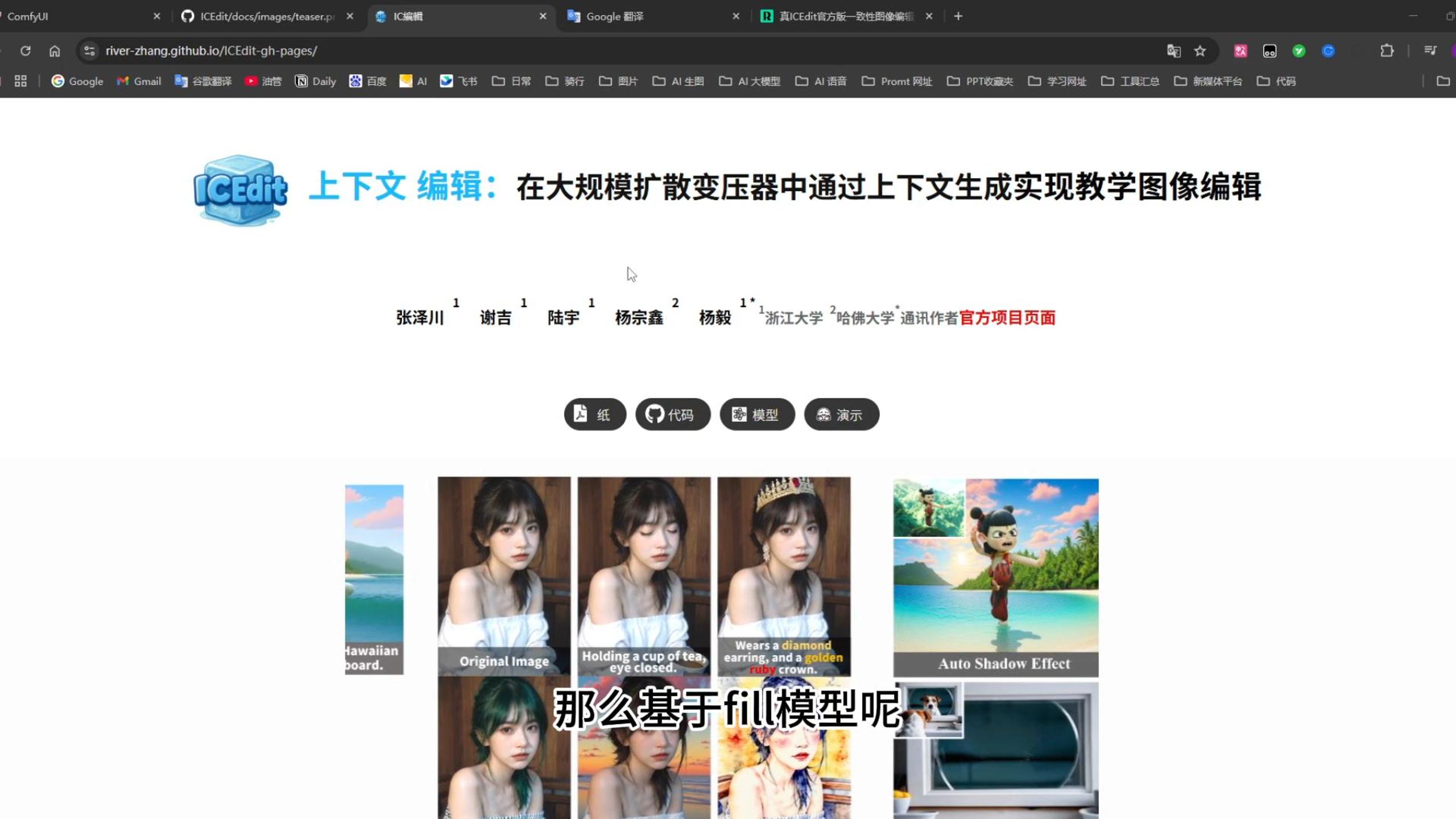The image size is (1456, 819).
Task: Bookmark this page with star icon
Action: 1200,51
